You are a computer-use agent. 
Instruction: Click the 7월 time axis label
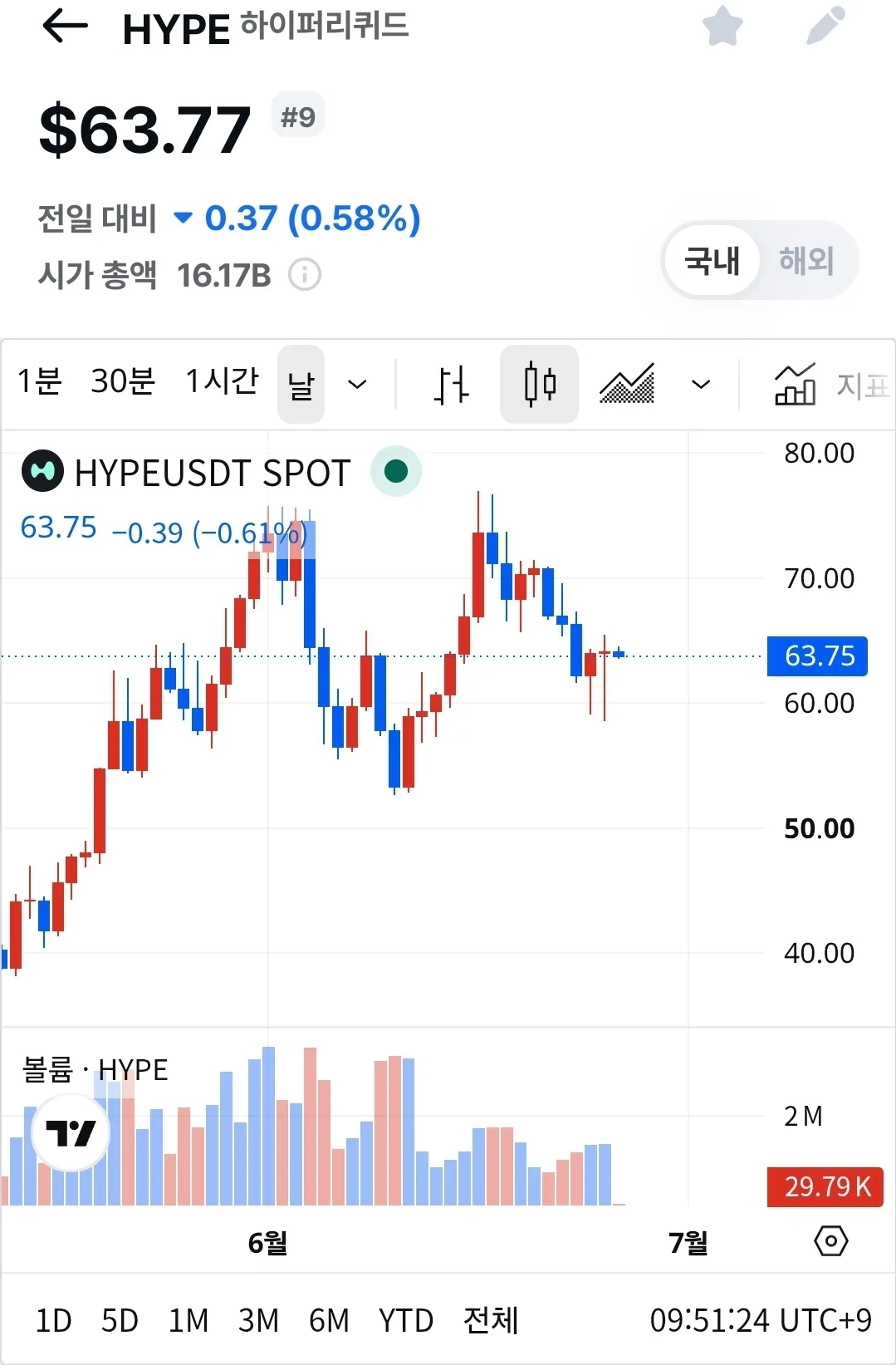(x=688, y=1243)
